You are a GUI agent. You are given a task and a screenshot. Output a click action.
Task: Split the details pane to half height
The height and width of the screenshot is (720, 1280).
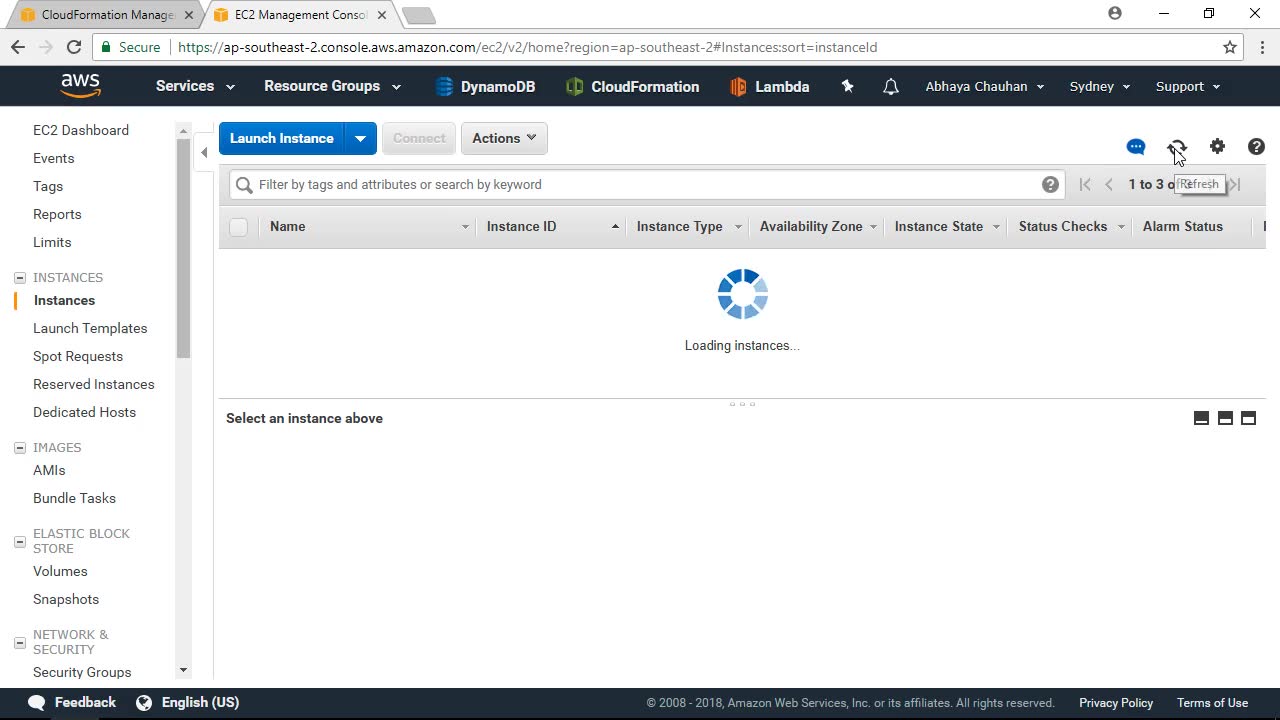[1225, 418]
